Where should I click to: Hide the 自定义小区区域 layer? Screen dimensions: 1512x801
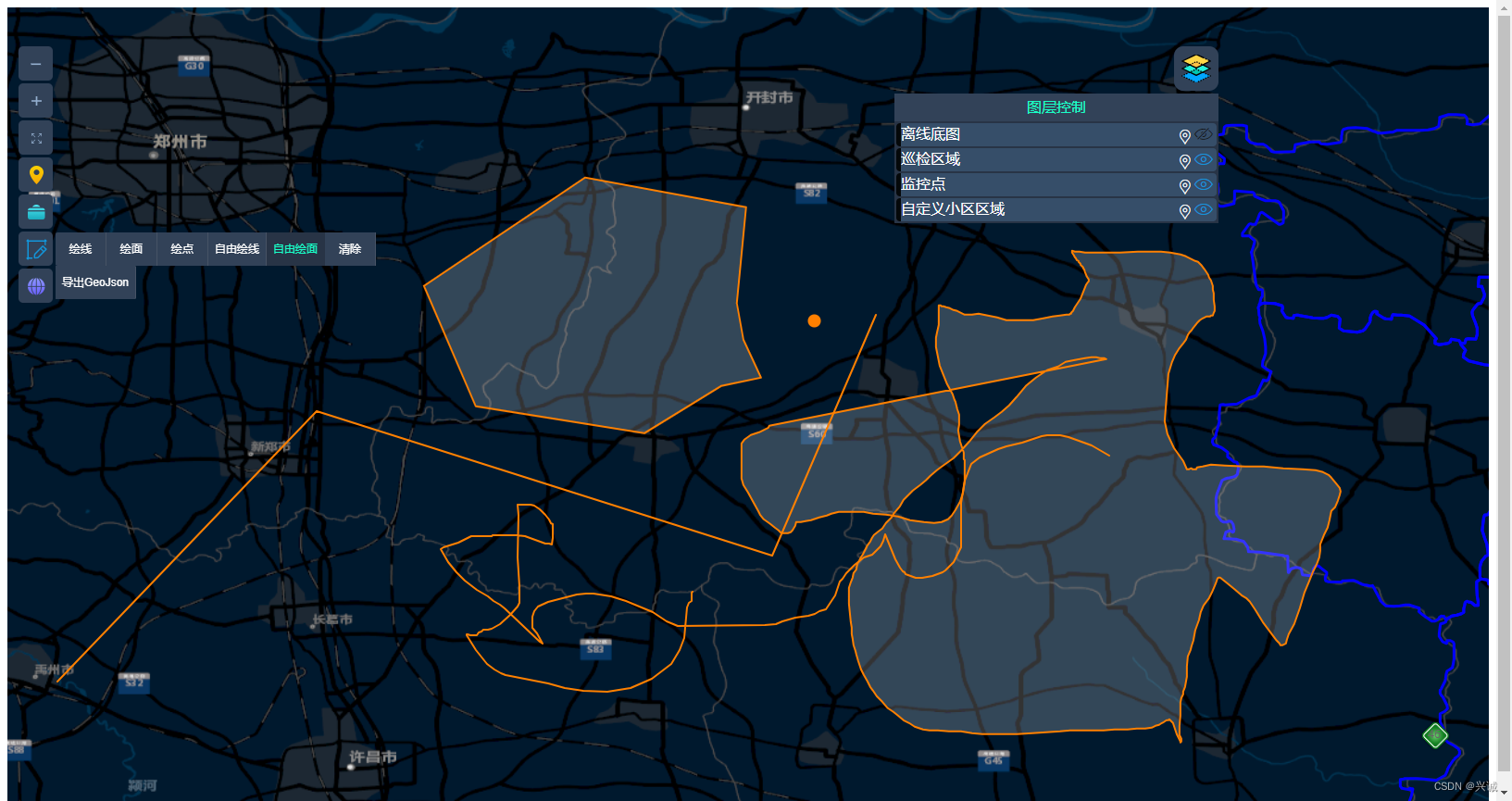coord(1203,209)
